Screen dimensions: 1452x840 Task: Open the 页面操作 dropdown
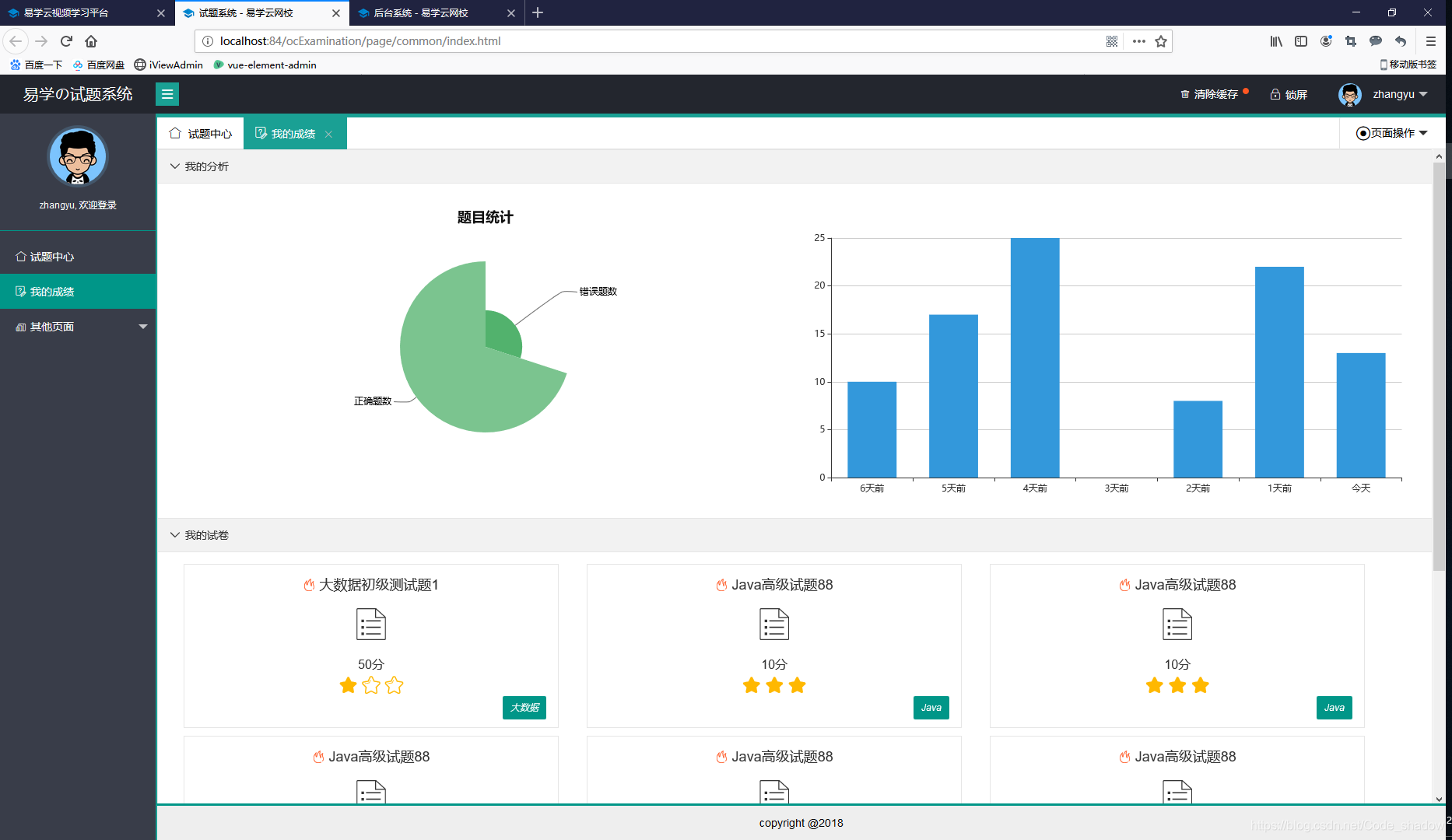[1392, 133]
